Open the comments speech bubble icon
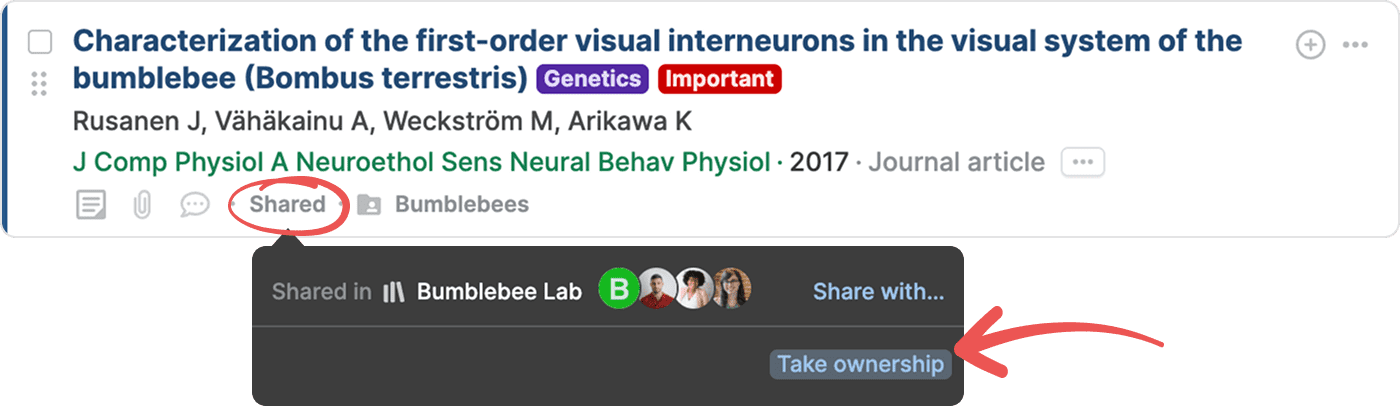The image size is (1400, 406). click(x=195, y=205)
